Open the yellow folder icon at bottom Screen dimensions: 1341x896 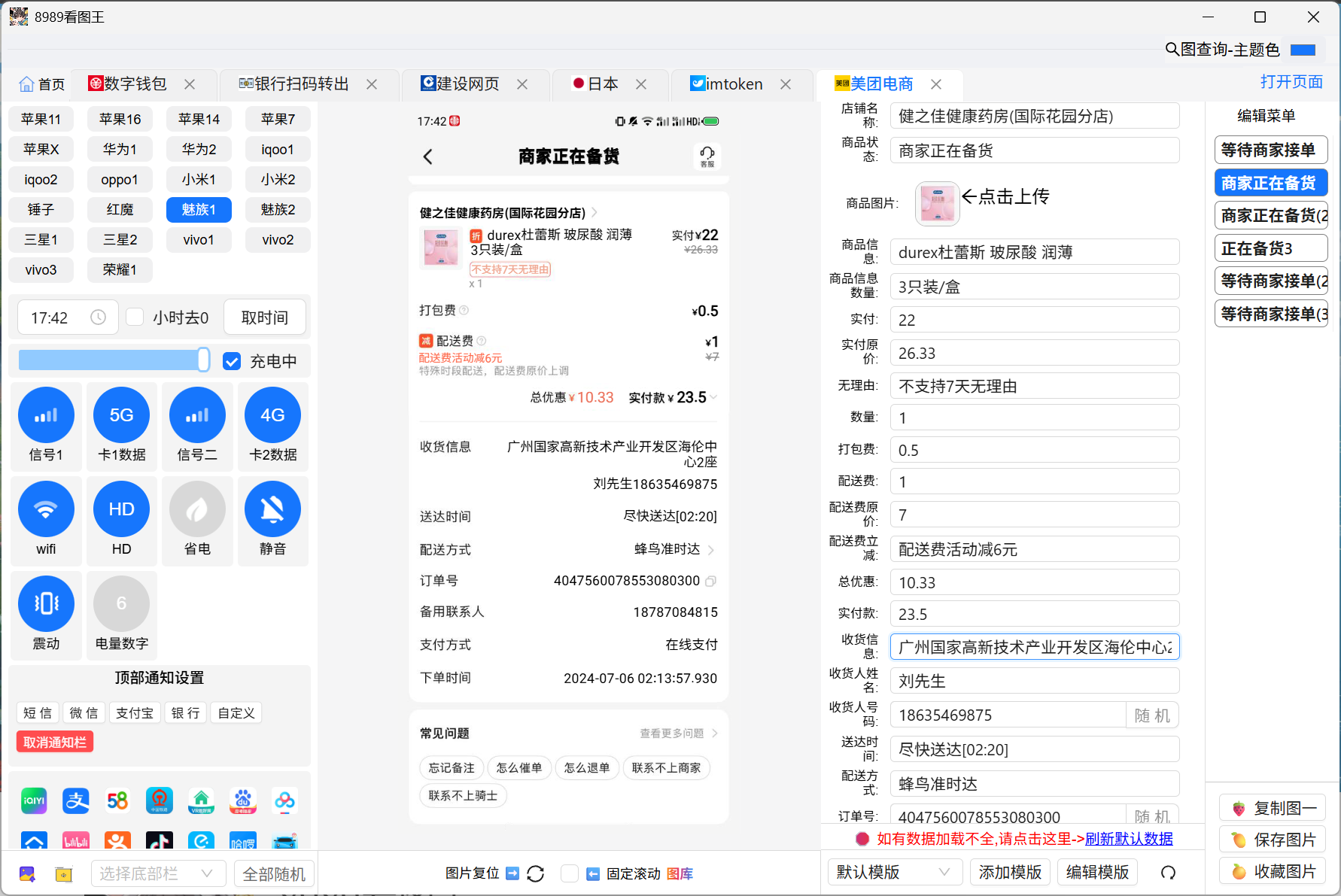click(64, 873)
